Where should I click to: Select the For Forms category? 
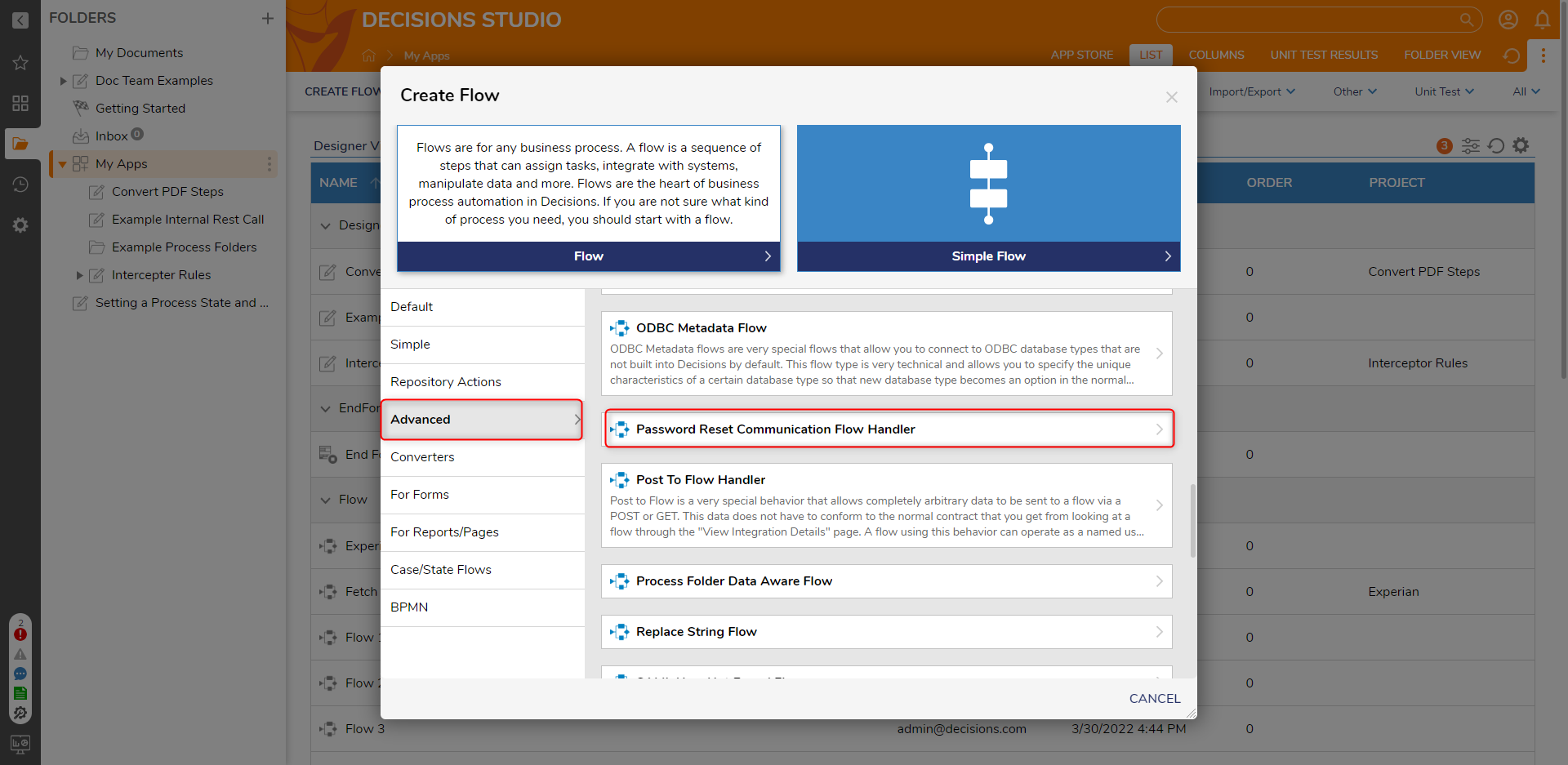click(482, 495)
